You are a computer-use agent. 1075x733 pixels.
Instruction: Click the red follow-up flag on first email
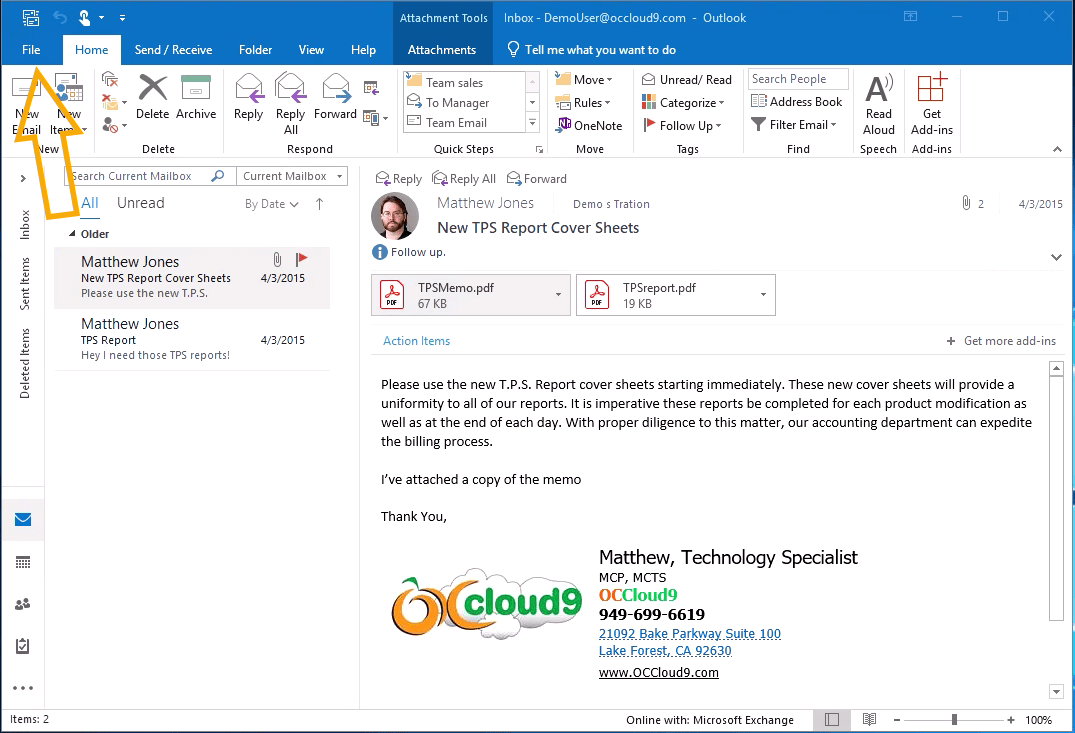tap(301, 259)
